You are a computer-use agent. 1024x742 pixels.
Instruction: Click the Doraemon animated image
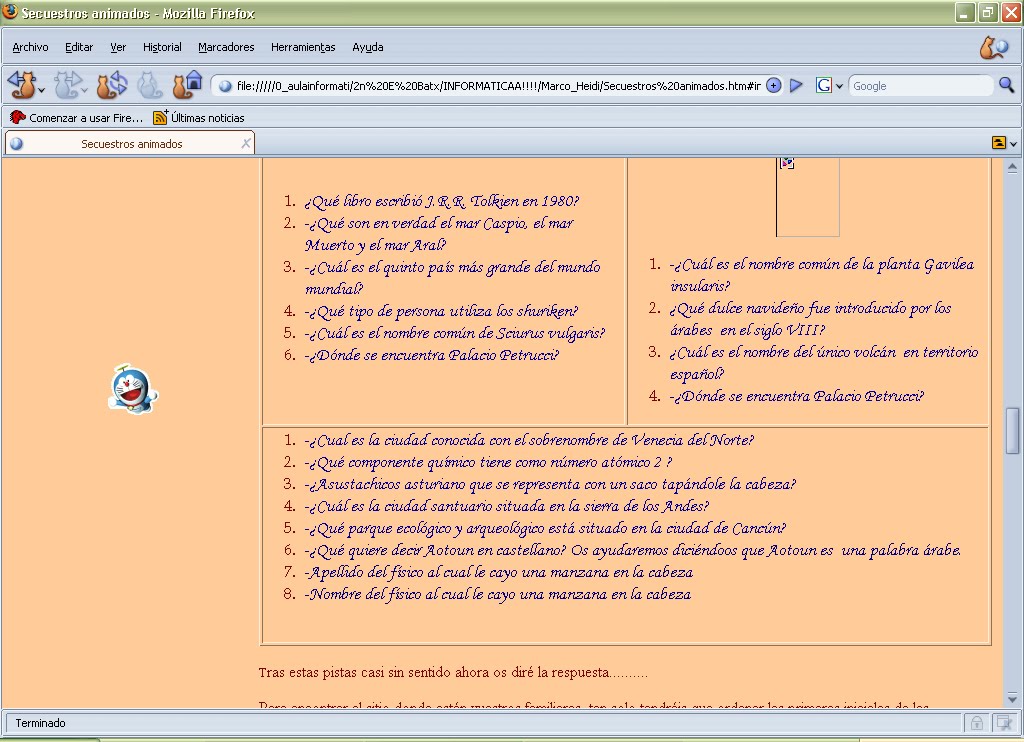click(133, 389)
